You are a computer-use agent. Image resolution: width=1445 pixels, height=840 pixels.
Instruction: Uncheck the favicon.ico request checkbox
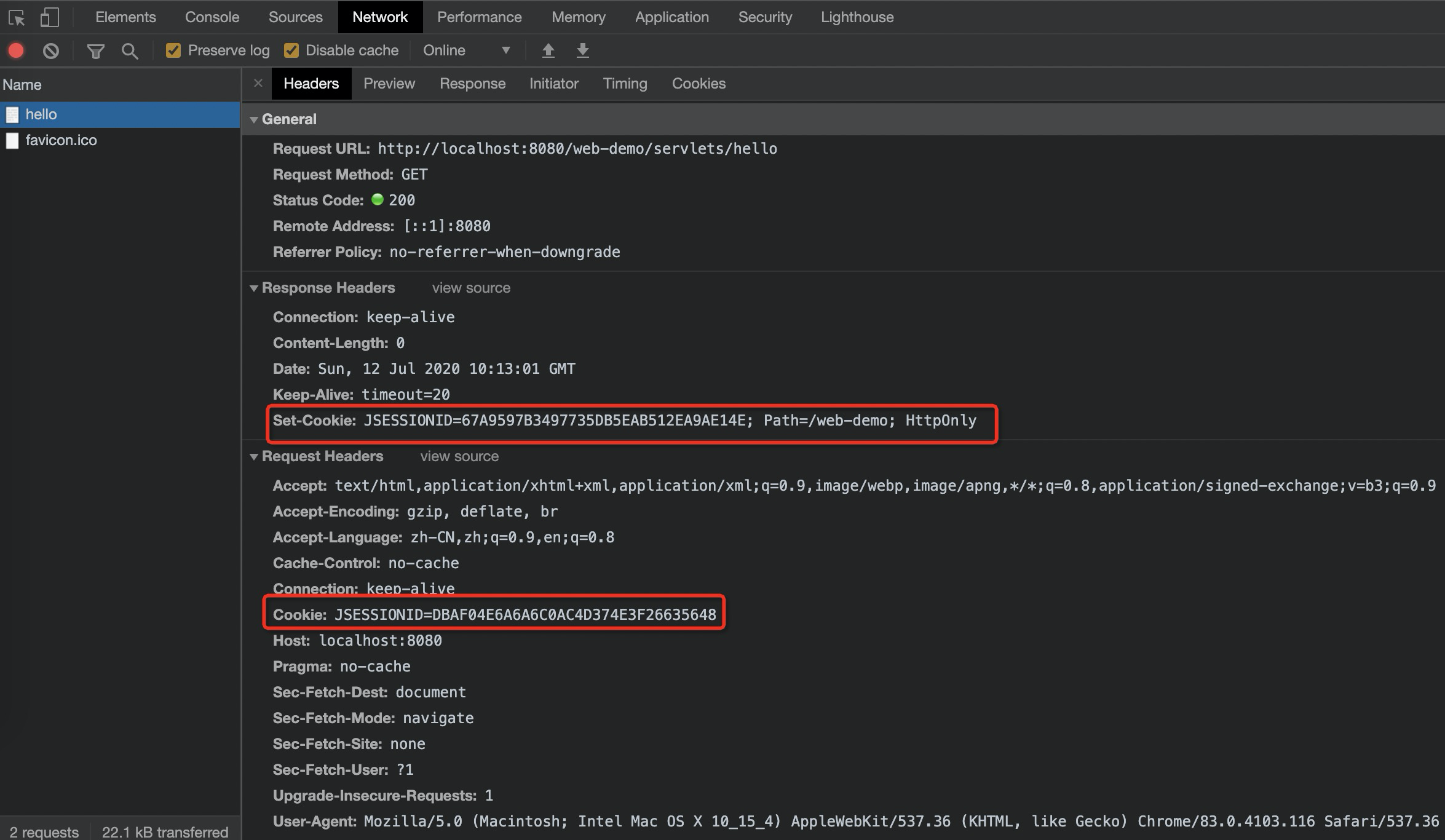tap(12, 140)
